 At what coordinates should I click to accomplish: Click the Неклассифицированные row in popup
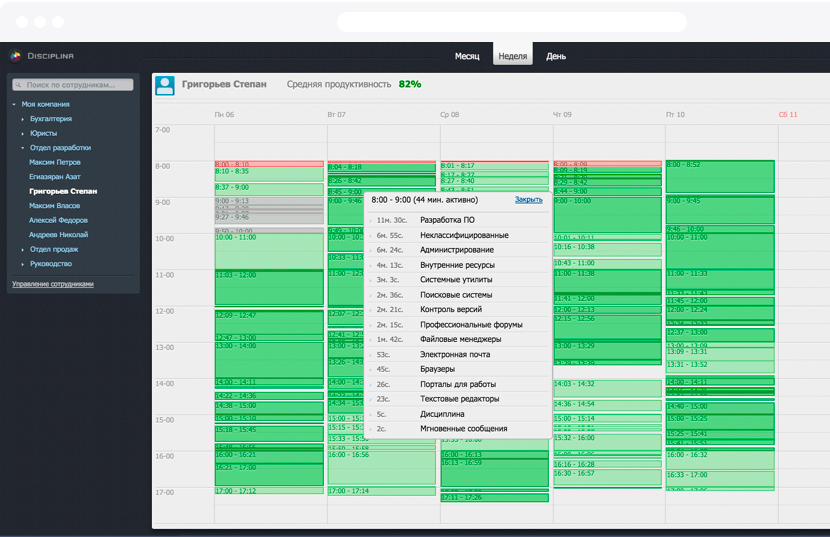(x=458, y=235)
